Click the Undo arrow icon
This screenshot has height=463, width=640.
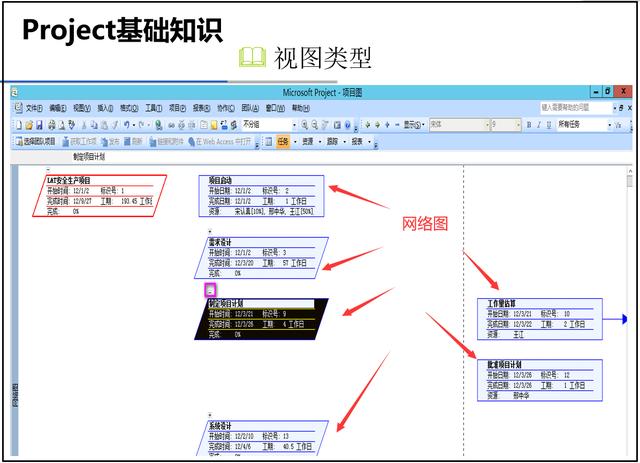127,125
